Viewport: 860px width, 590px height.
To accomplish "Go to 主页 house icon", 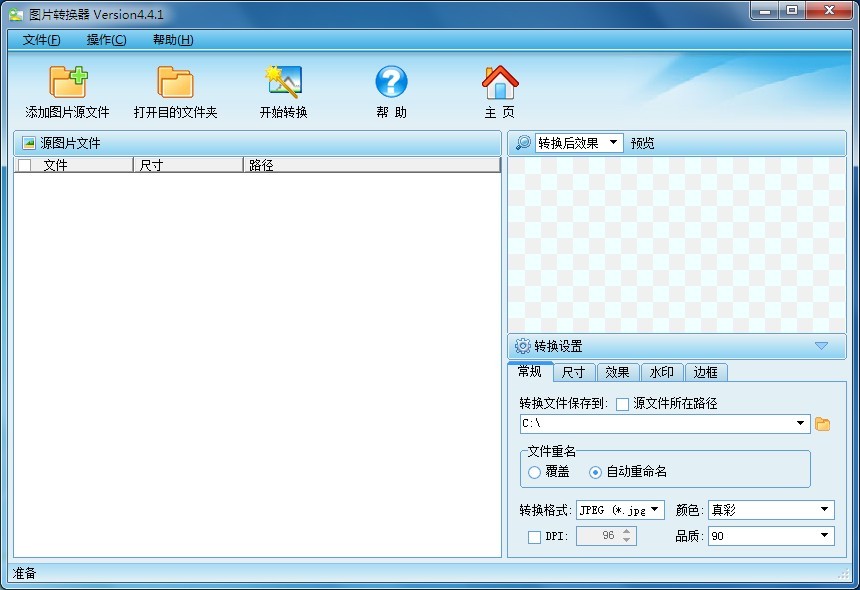I will 500,82.
